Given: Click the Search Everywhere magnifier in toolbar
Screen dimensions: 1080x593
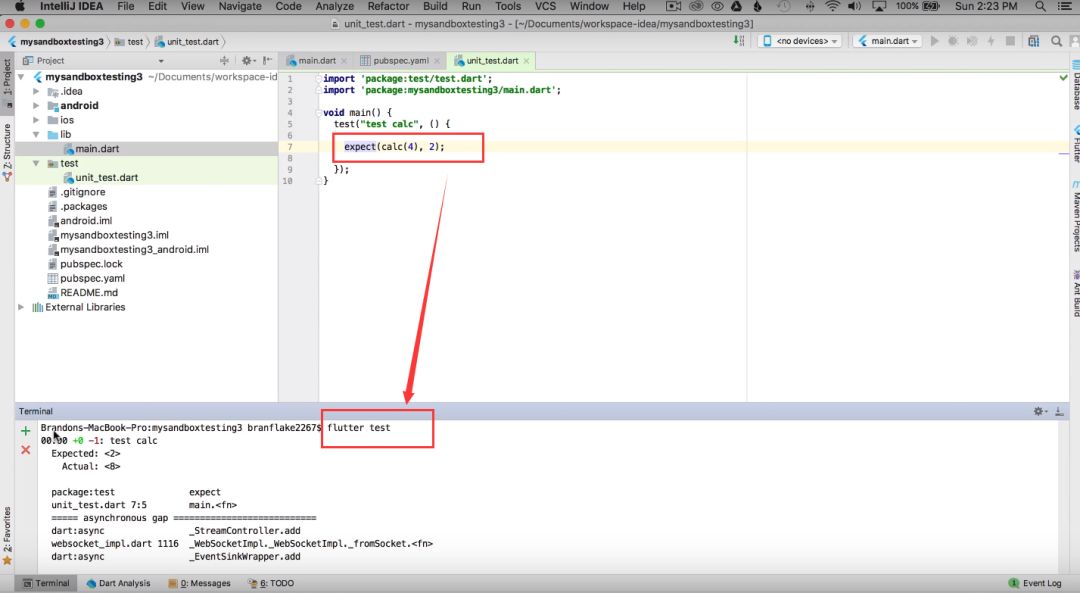Looking at the screenshot, I should click(1056, 41).
